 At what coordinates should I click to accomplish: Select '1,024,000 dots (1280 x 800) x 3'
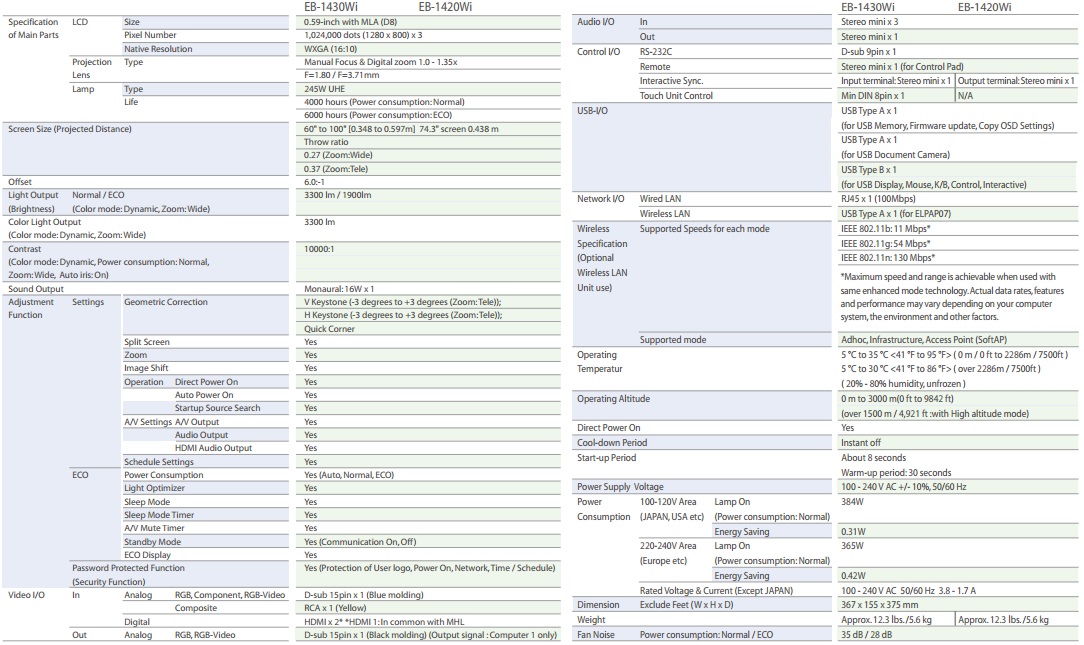click(363, 35)
